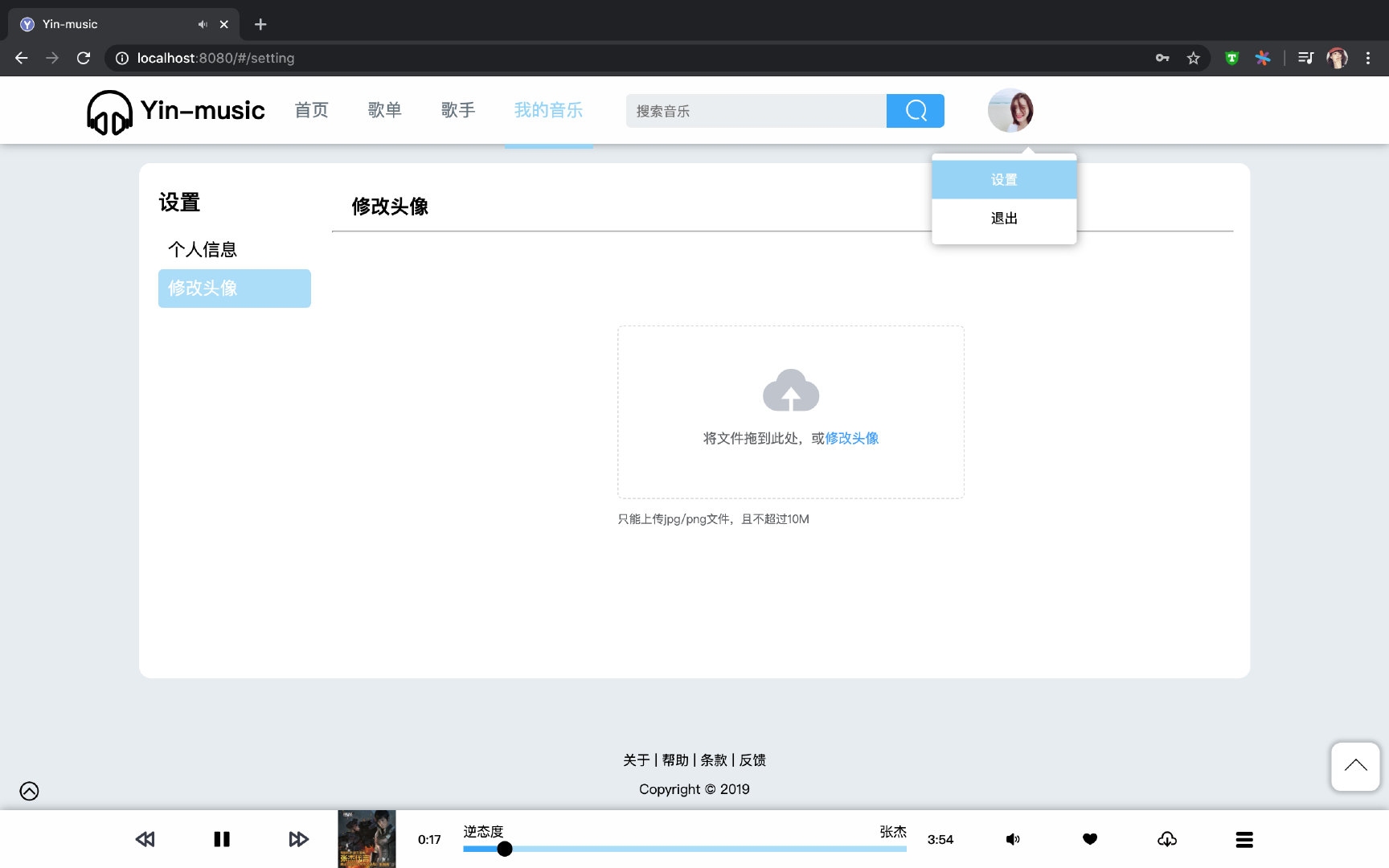1389x868 pixels.
Task: Open the user avatar menu
Action: 1010,111
